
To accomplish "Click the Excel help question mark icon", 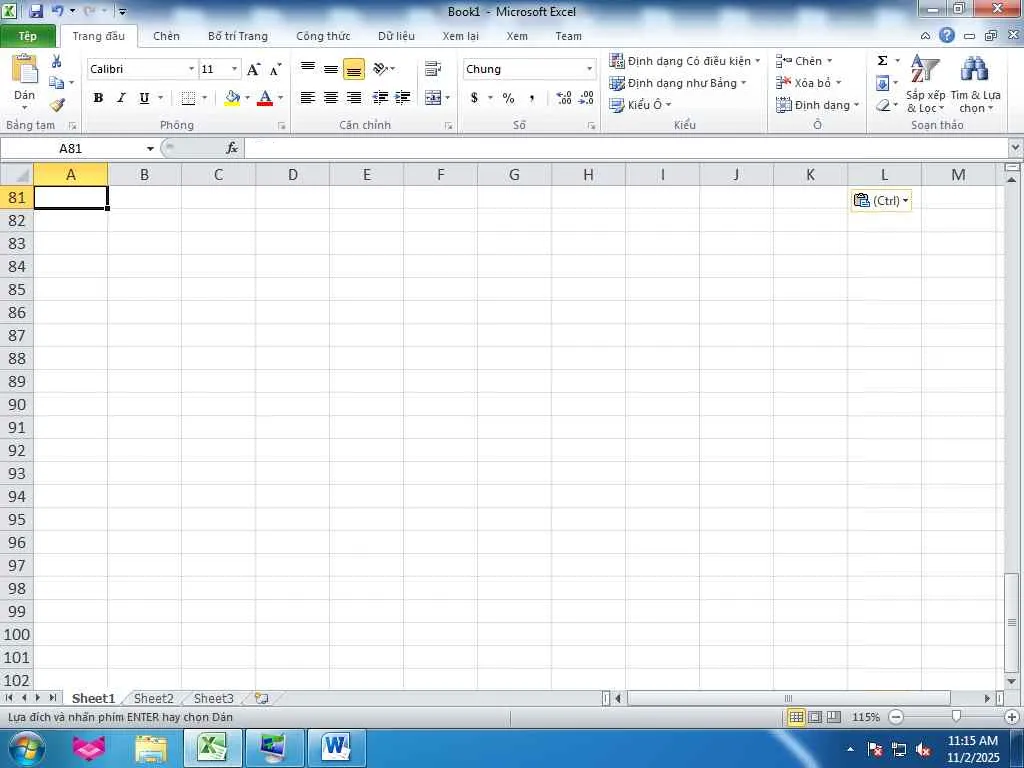I will pyautogui.click(x=946, y=35).
